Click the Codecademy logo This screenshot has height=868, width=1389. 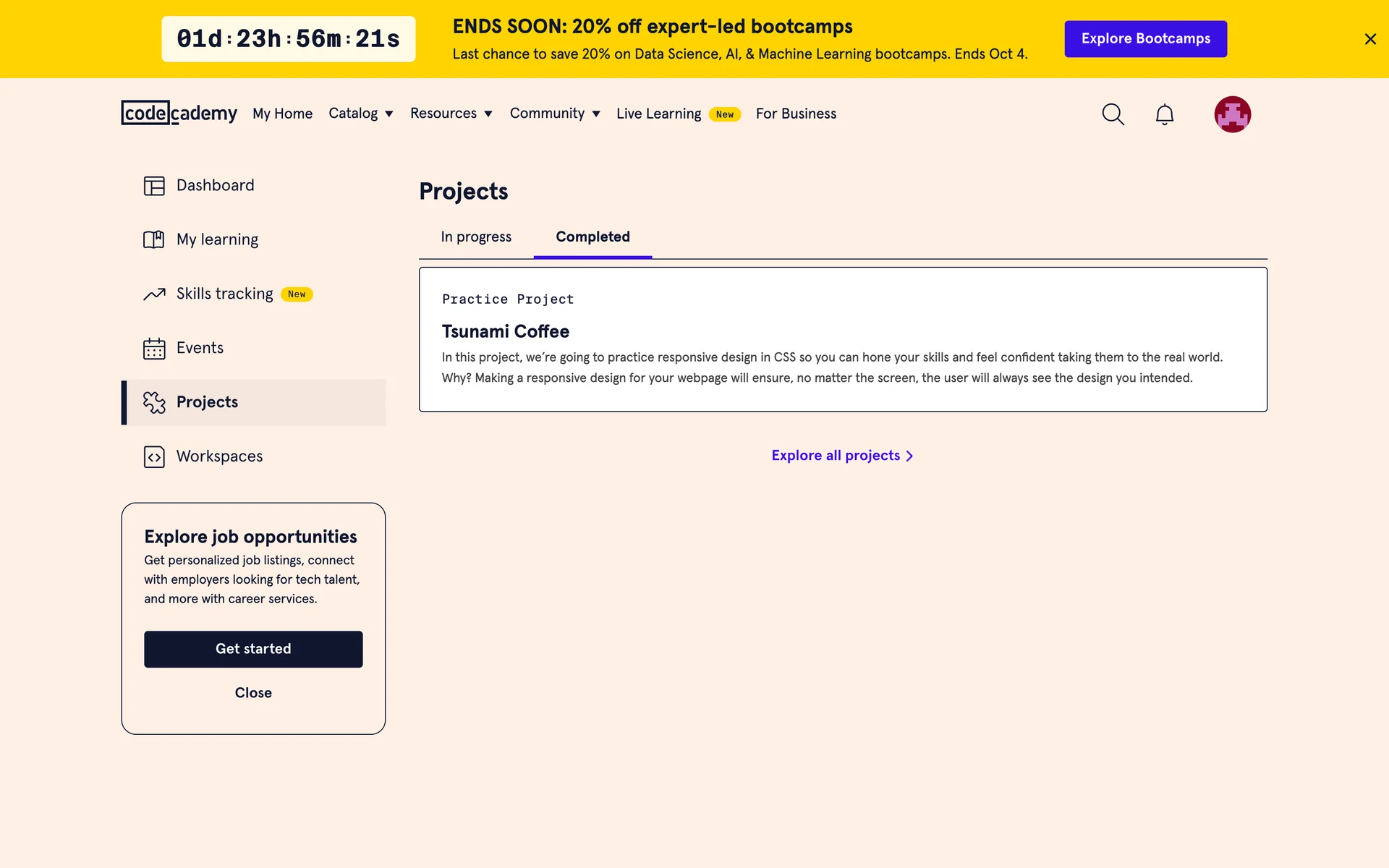[x=179, y=114]
